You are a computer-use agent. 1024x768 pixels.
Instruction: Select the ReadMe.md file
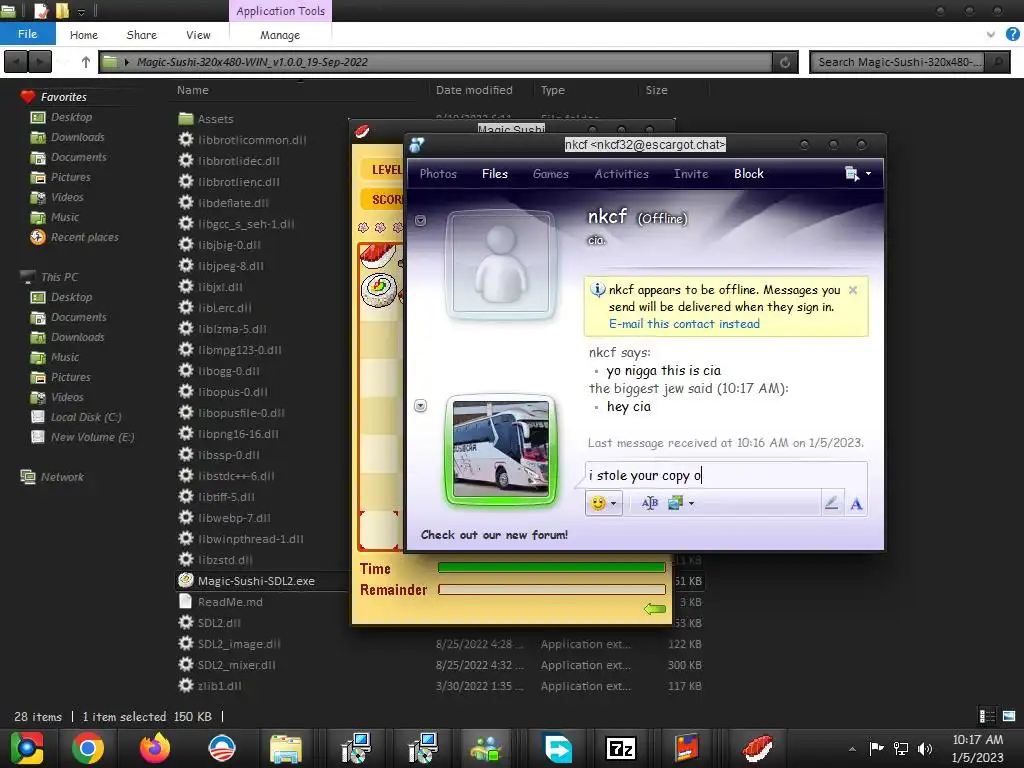click(x=230, y=602)
